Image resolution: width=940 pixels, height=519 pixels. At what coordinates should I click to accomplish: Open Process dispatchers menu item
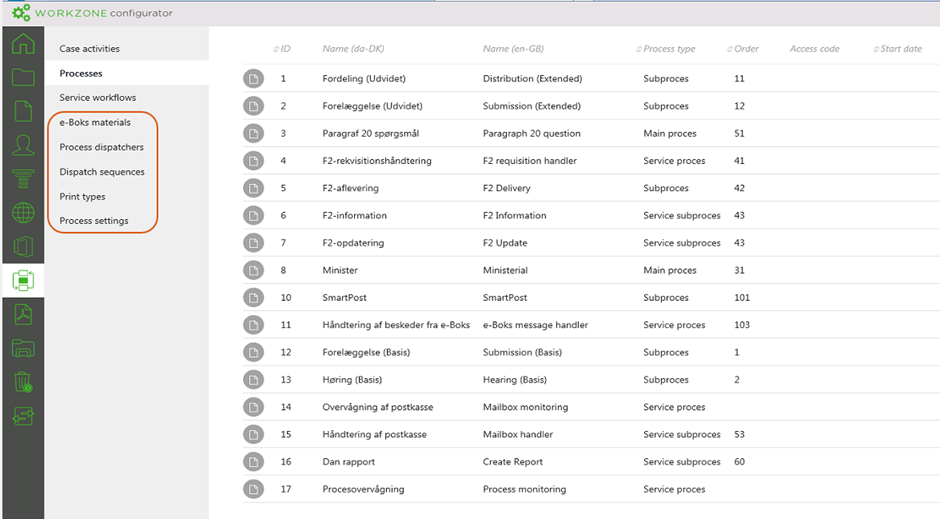tap(101, 147)
